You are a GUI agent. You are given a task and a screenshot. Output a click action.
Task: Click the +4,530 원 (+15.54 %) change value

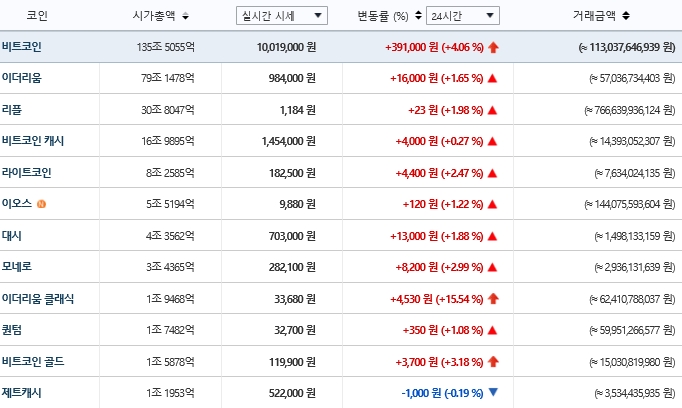click(437, 299)
